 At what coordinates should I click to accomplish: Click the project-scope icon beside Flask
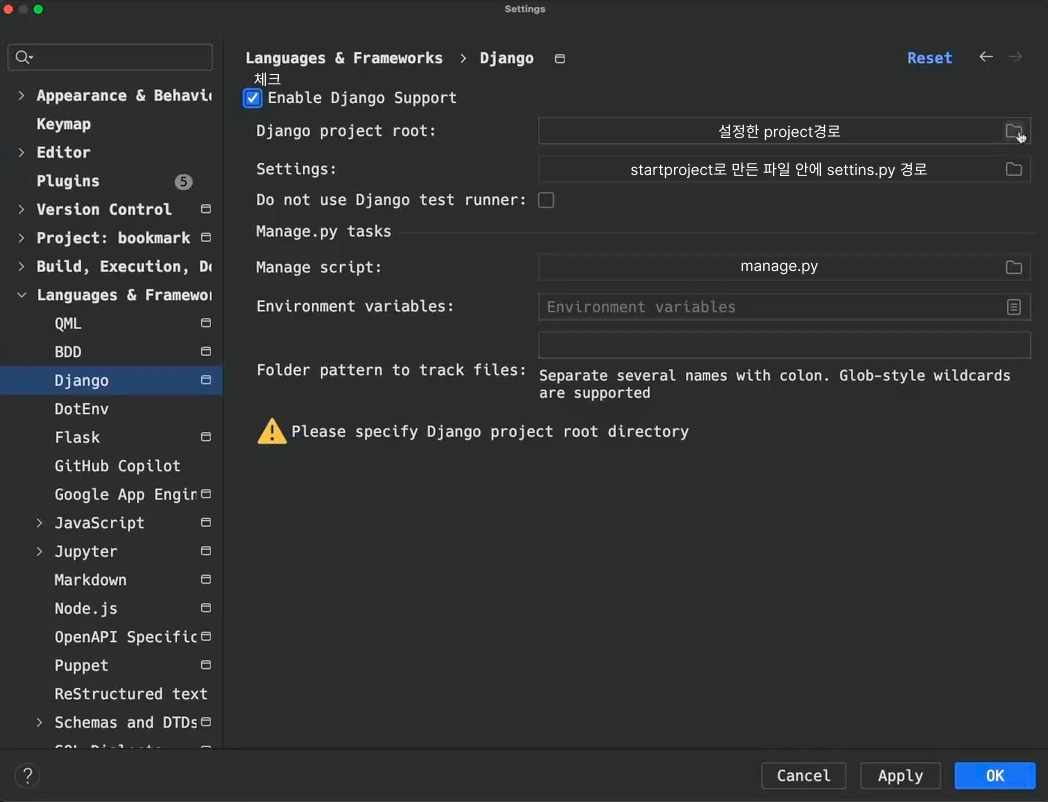click(206, 437)
